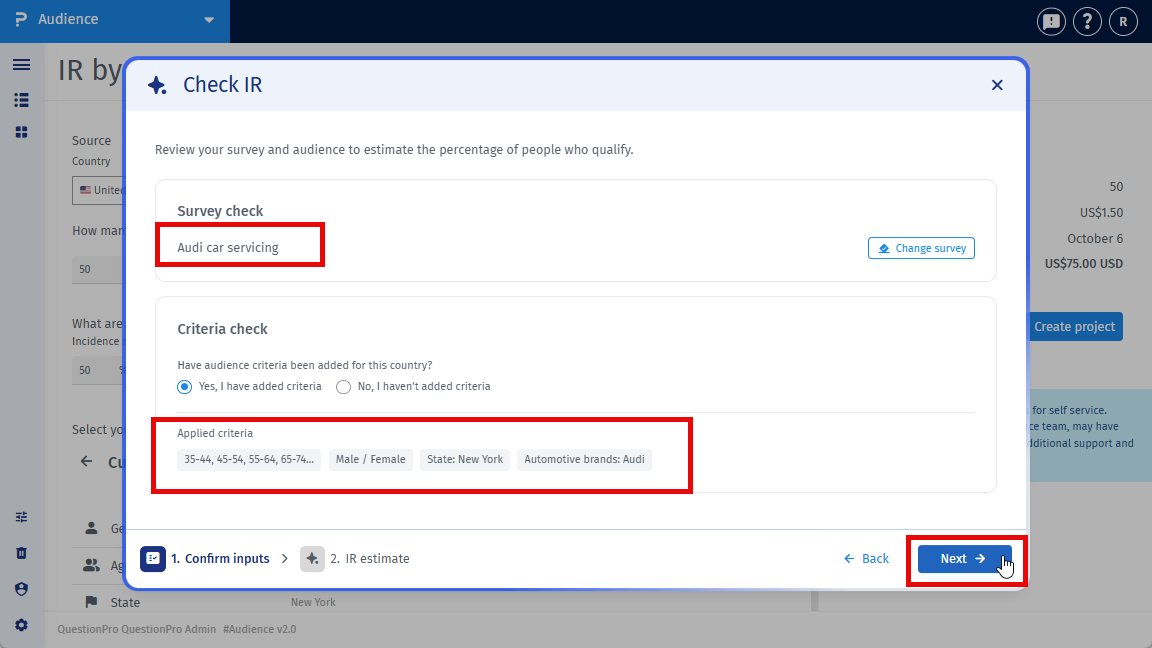Click the list view sidebar icon
The image size is (1152, 648).
click(x=21, y=100)
